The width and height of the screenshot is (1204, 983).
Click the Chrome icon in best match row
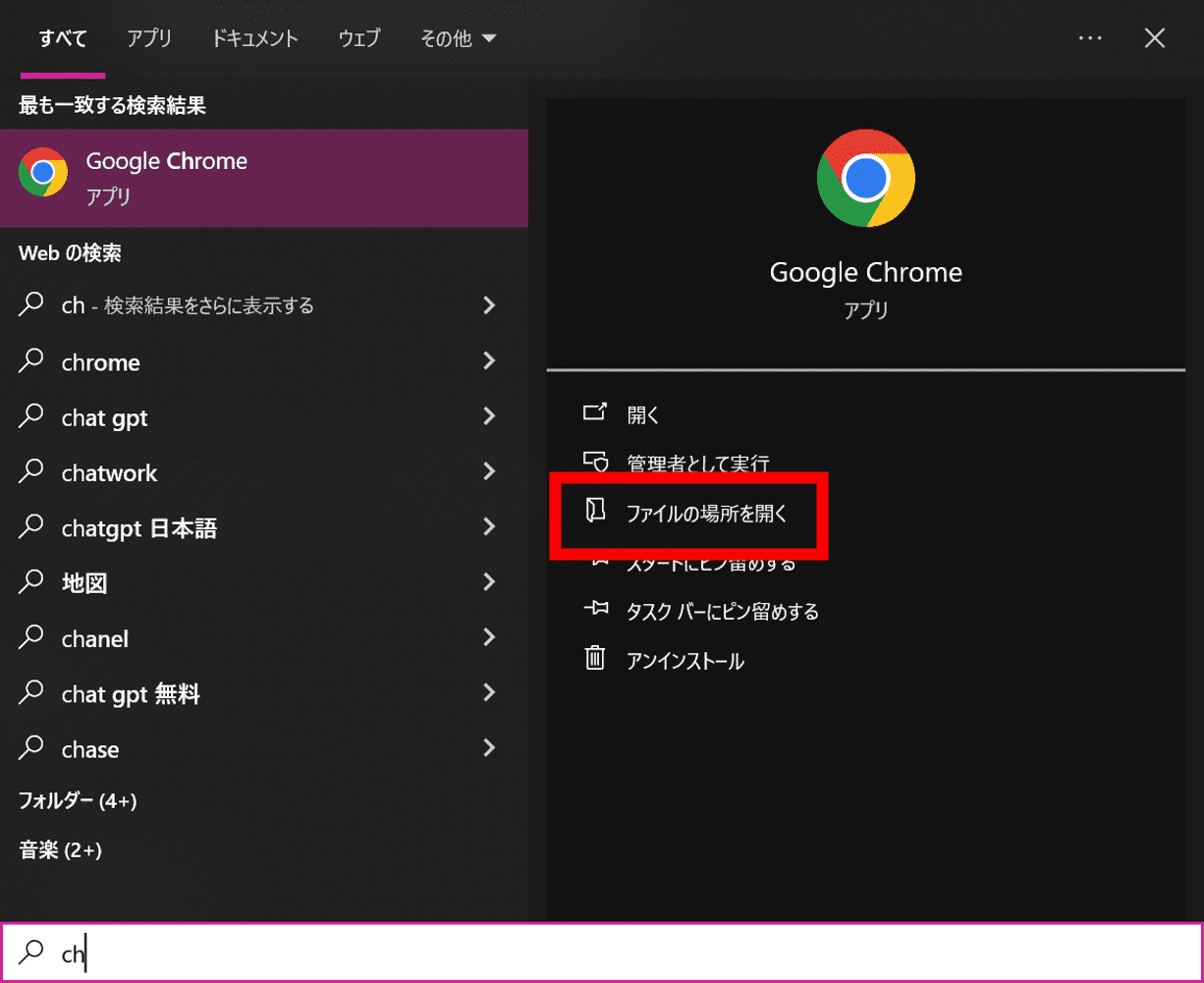coord(42,173)
